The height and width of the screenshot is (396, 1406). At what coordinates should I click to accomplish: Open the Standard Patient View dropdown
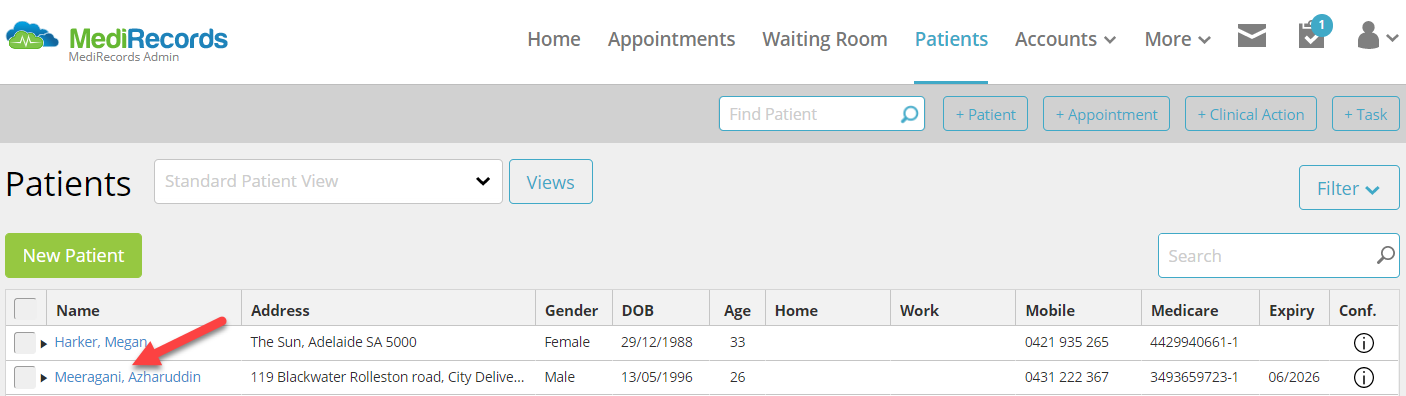click(328, 181)
